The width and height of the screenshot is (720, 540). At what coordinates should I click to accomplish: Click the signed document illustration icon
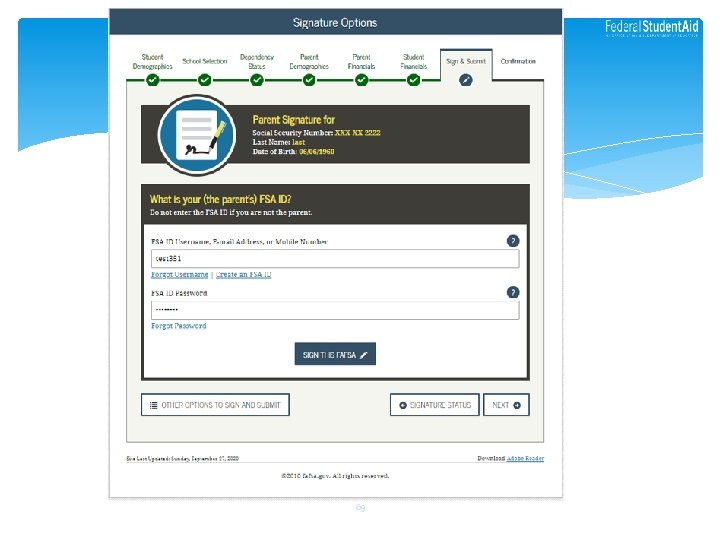click(x=197, y=135)
